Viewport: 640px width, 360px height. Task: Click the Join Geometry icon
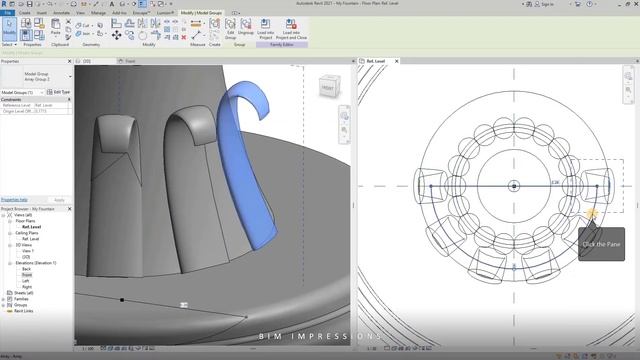coord(78,34)
